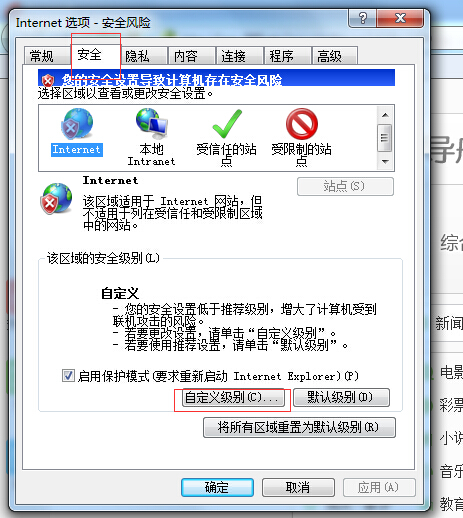Select the 受信任的站点 green checkmark icon

tap(227, 124)
